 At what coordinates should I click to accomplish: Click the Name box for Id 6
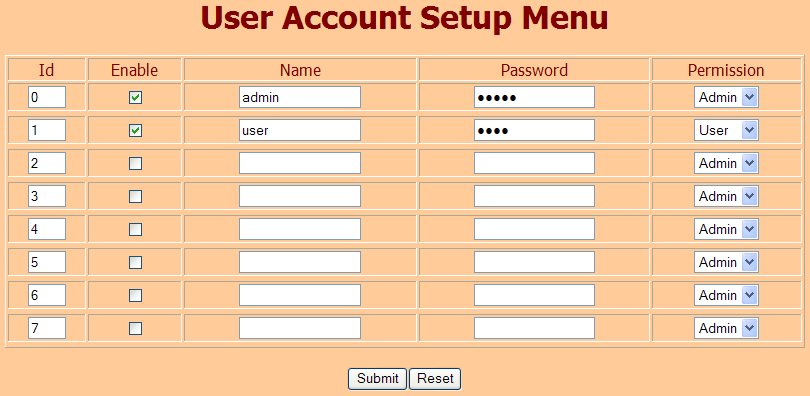[x=300, y=295]
